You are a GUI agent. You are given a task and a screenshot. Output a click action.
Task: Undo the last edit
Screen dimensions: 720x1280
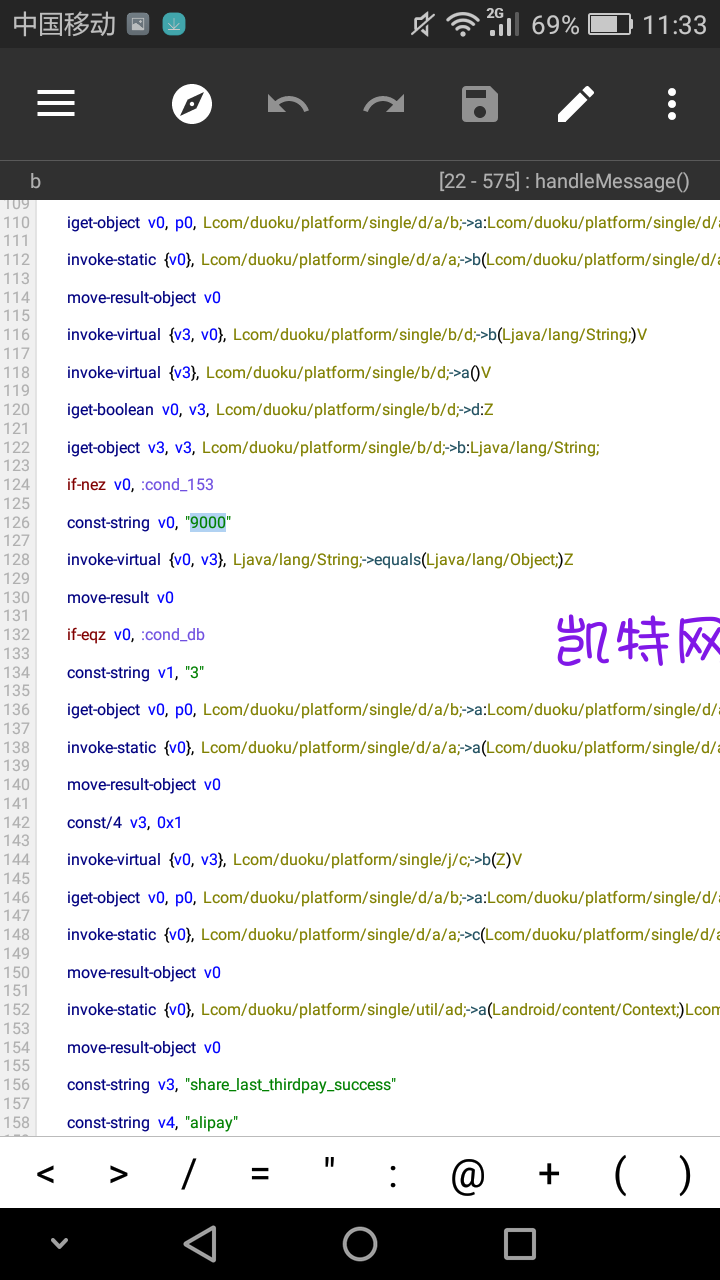[288, 104]
